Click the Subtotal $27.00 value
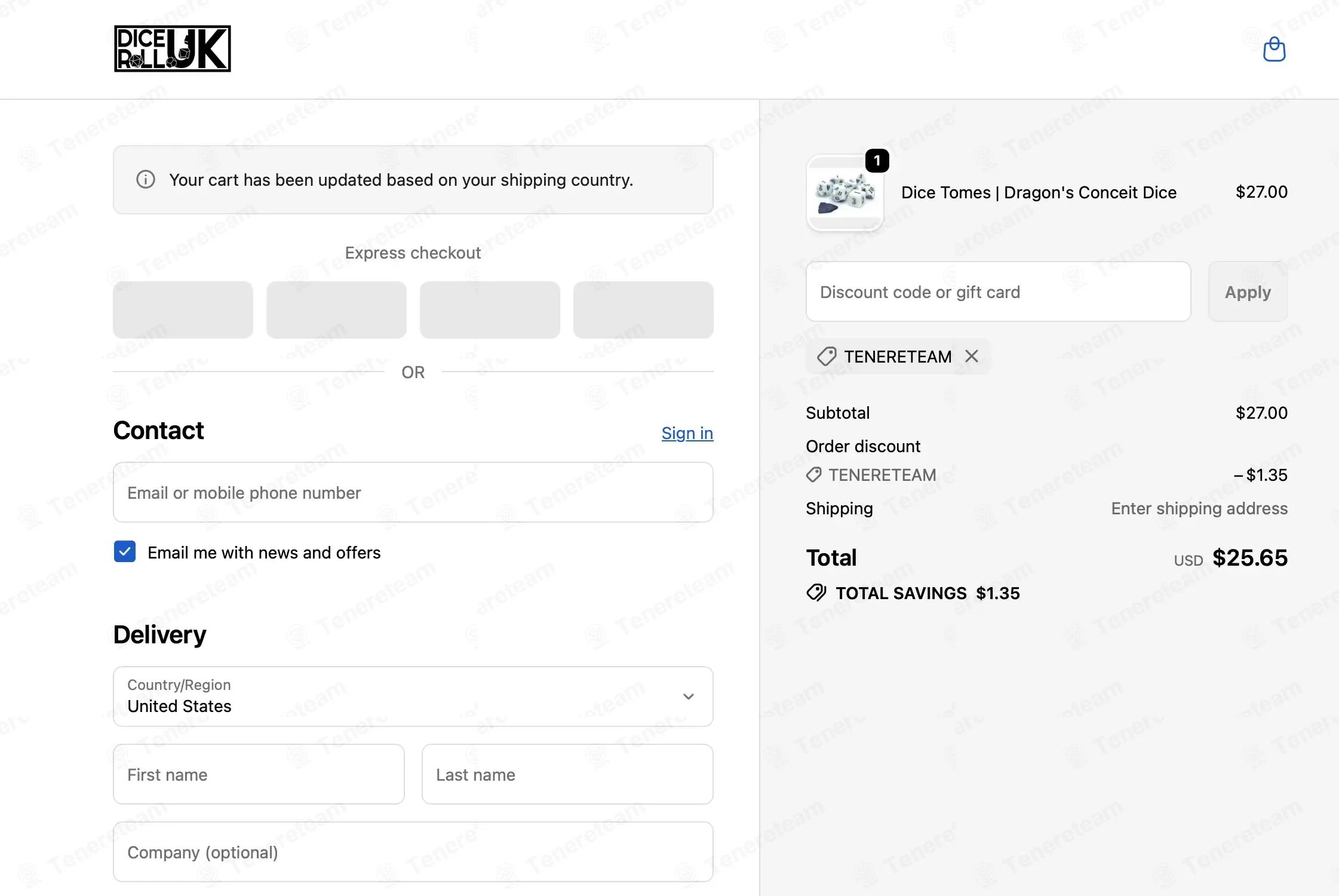 [x=1261, y=413]
